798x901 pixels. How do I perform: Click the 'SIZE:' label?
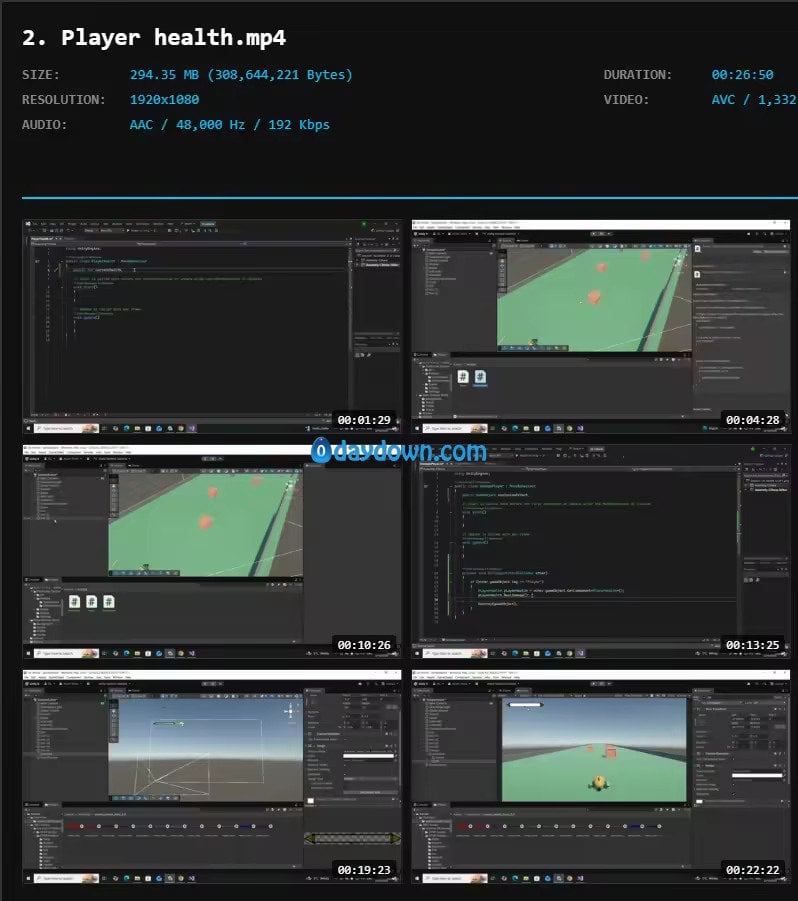coord(41,75)
